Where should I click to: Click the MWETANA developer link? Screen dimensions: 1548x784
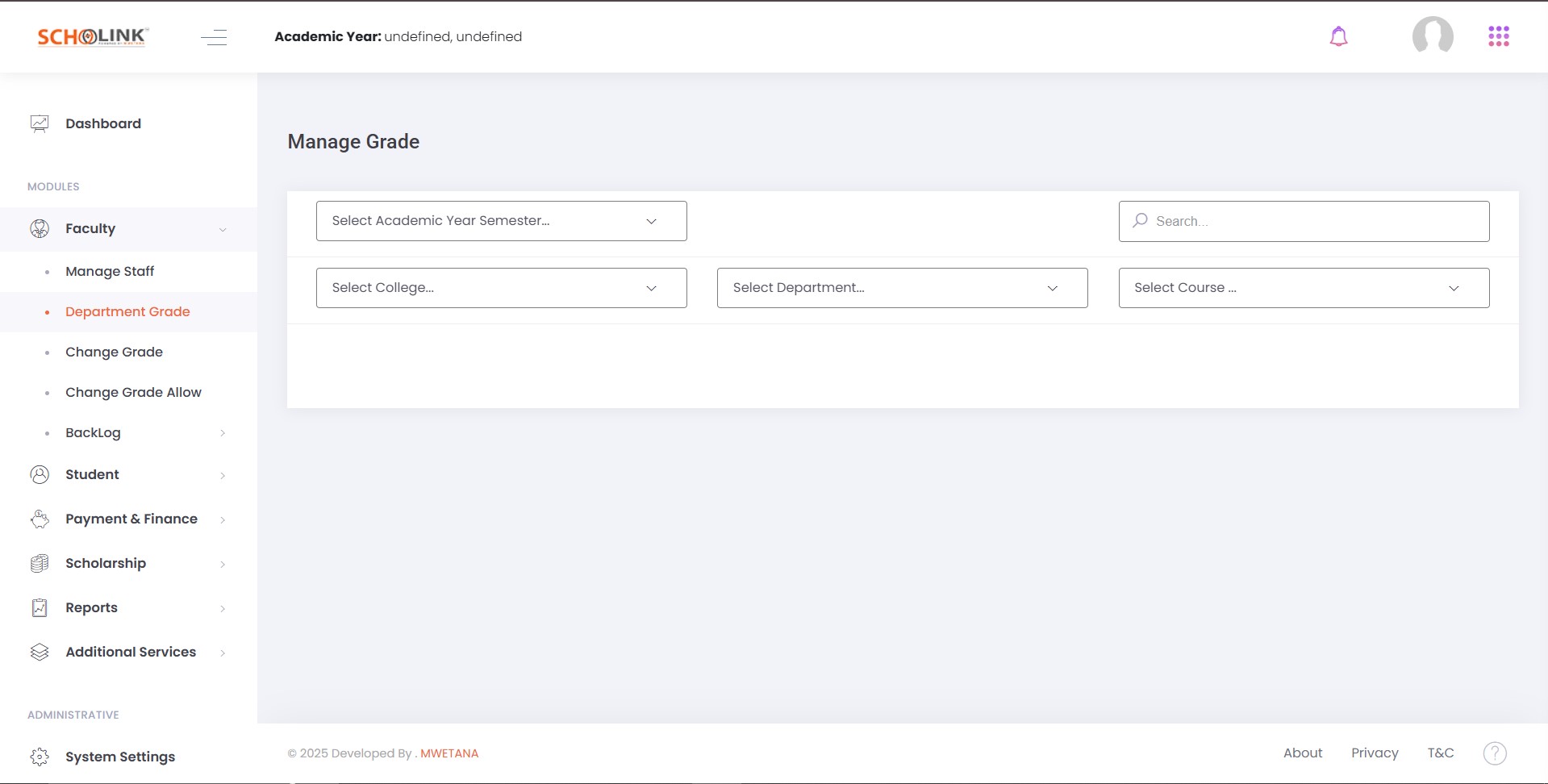pyautogui.click(x=449, y=753)
